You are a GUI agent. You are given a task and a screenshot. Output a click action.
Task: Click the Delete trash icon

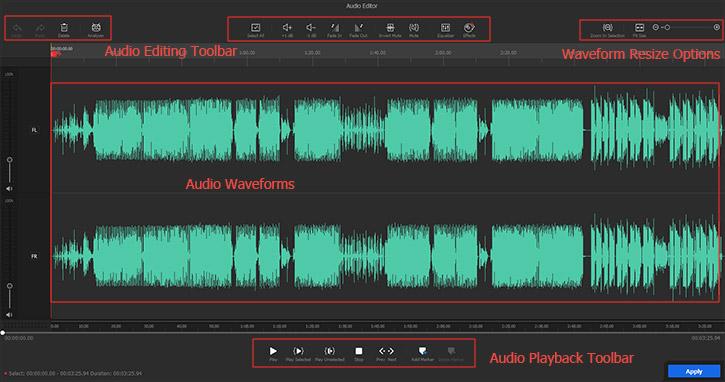click(x=64, y=28)
